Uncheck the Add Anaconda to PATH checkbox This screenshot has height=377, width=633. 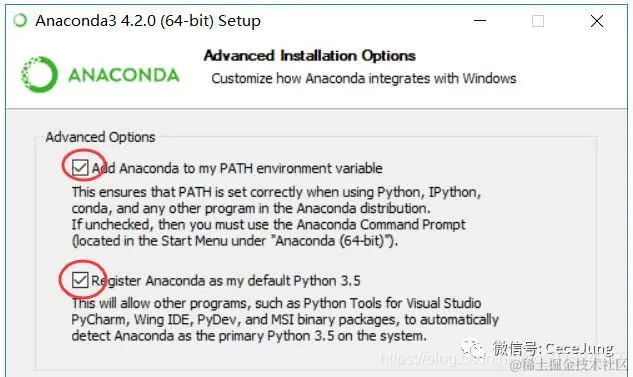pyautogui.click(x=80, y=168)
